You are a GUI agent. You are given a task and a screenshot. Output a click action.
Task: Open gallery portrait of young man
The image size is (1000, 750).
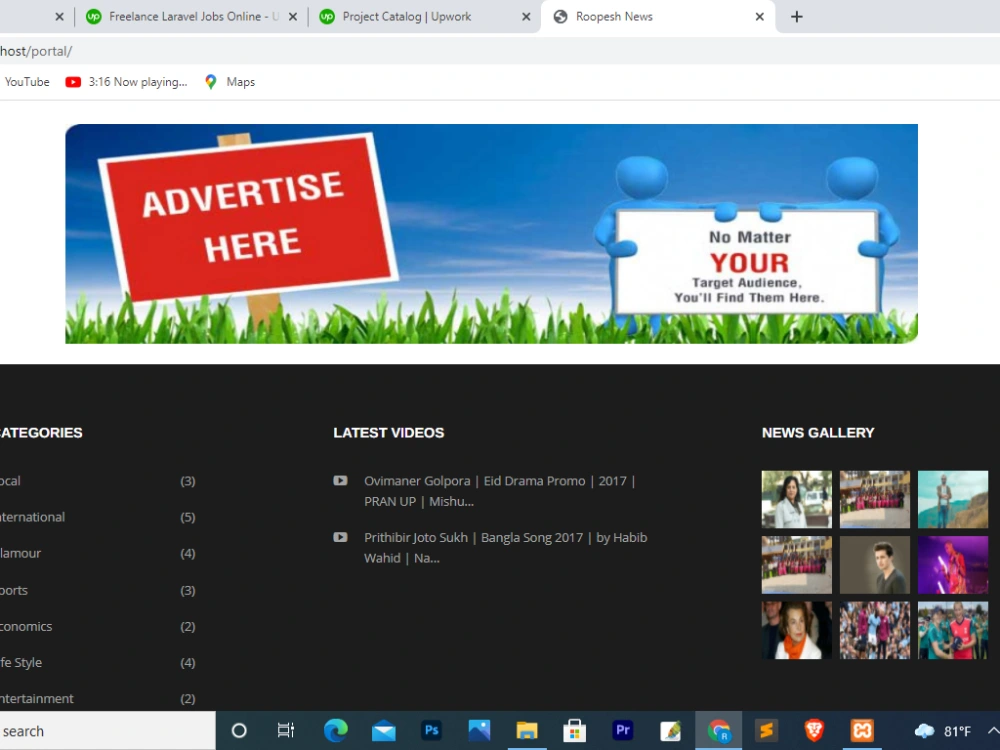tap(875, 565)
